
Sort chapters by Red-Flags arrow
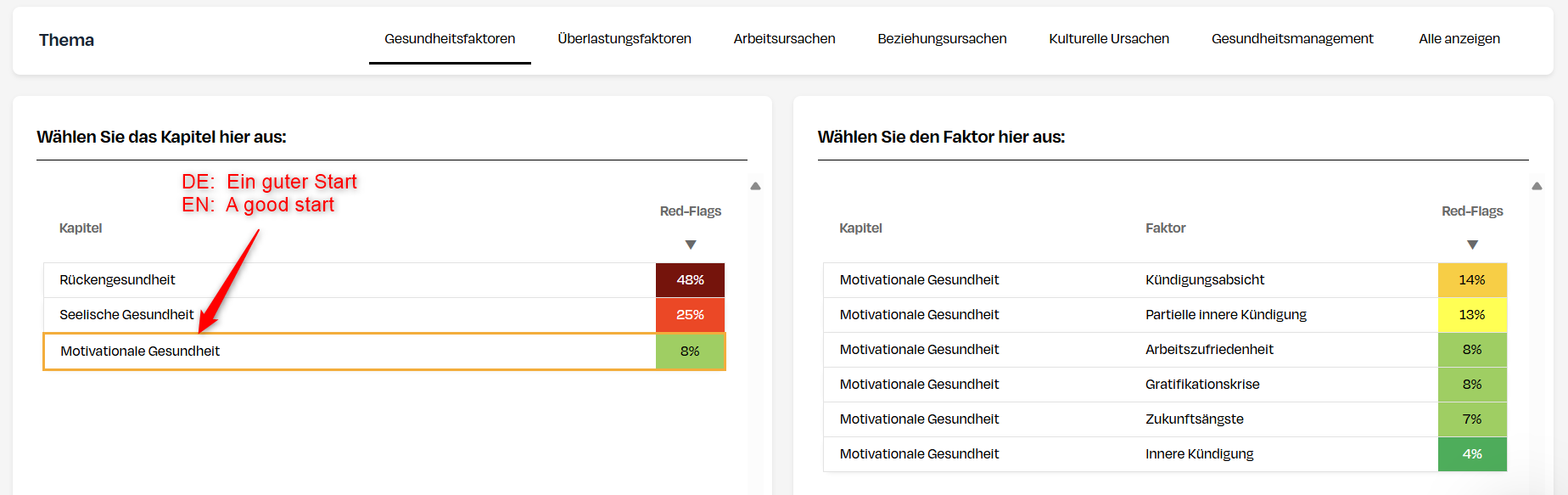tap(691, 245)
